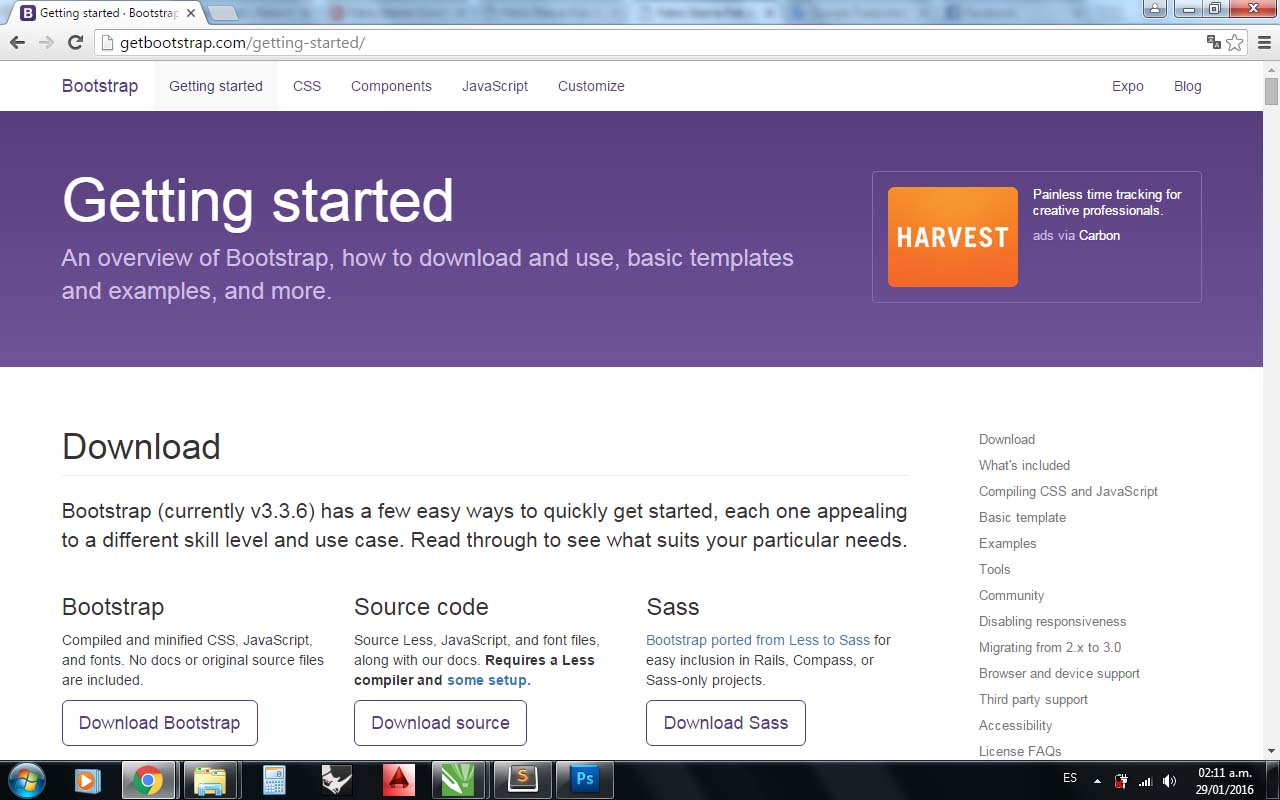Click the address bar URL field
Viewport: 1280px width, 800px height.
click(650, 43)
